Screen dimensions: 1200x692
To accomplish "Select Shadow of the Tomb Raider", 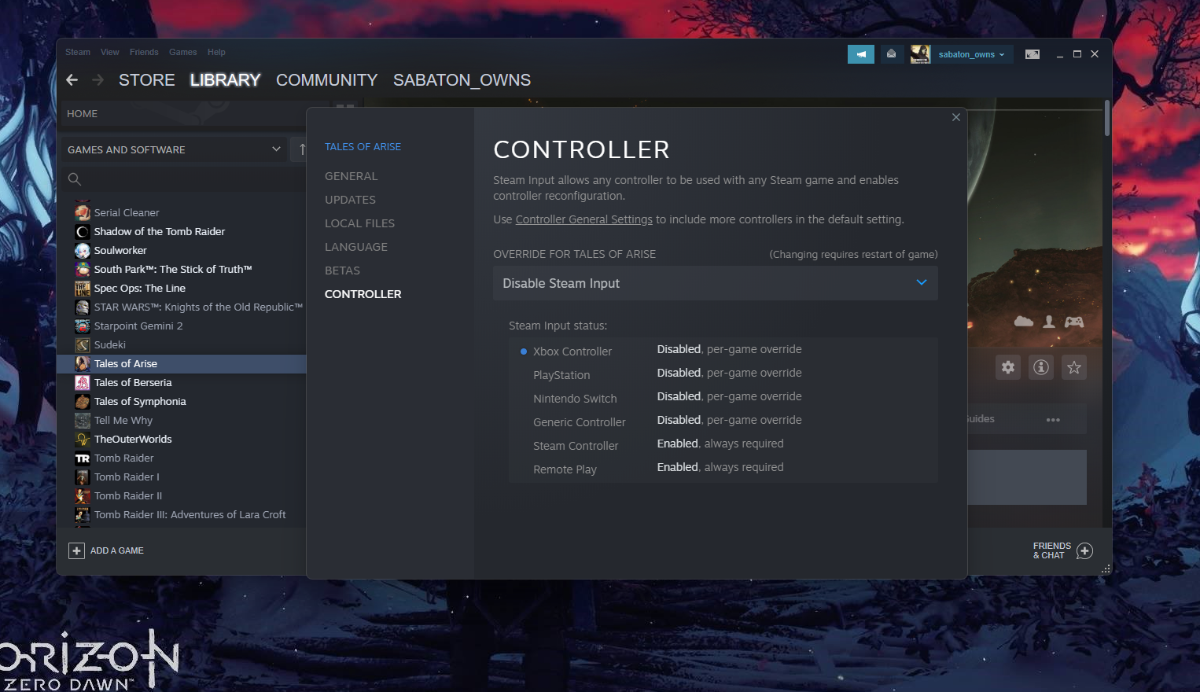I will pos(159,231).
